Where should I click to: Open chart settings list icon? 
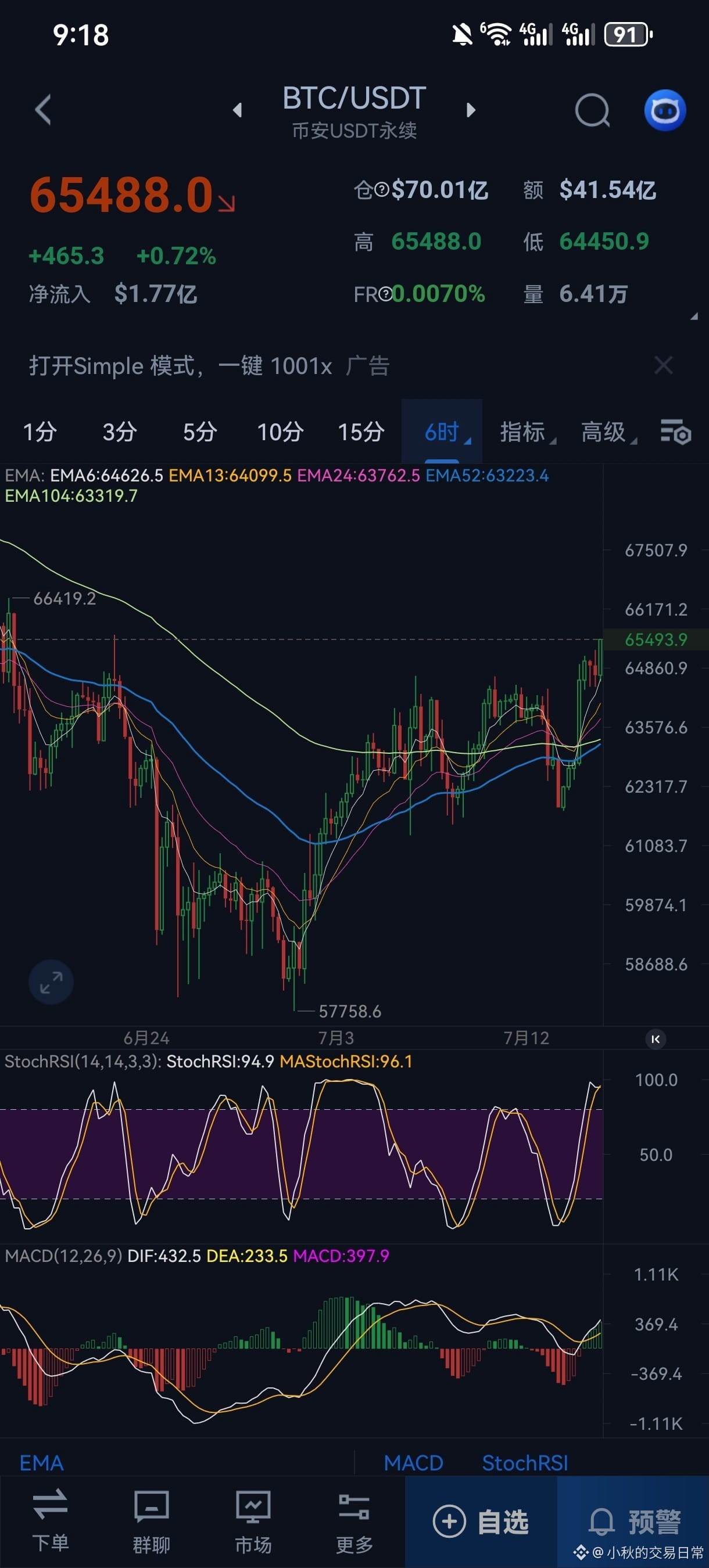pos(675,432)
